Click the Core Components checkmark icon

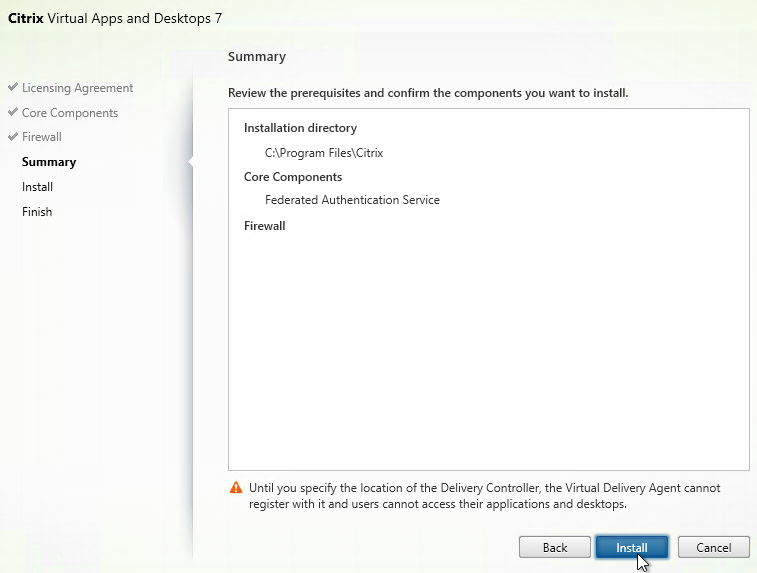(x=13, y=112)
